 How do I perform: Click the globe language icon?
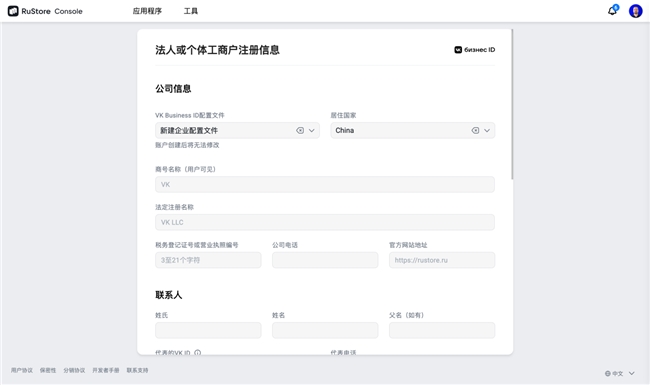click(x=608, y=373)
